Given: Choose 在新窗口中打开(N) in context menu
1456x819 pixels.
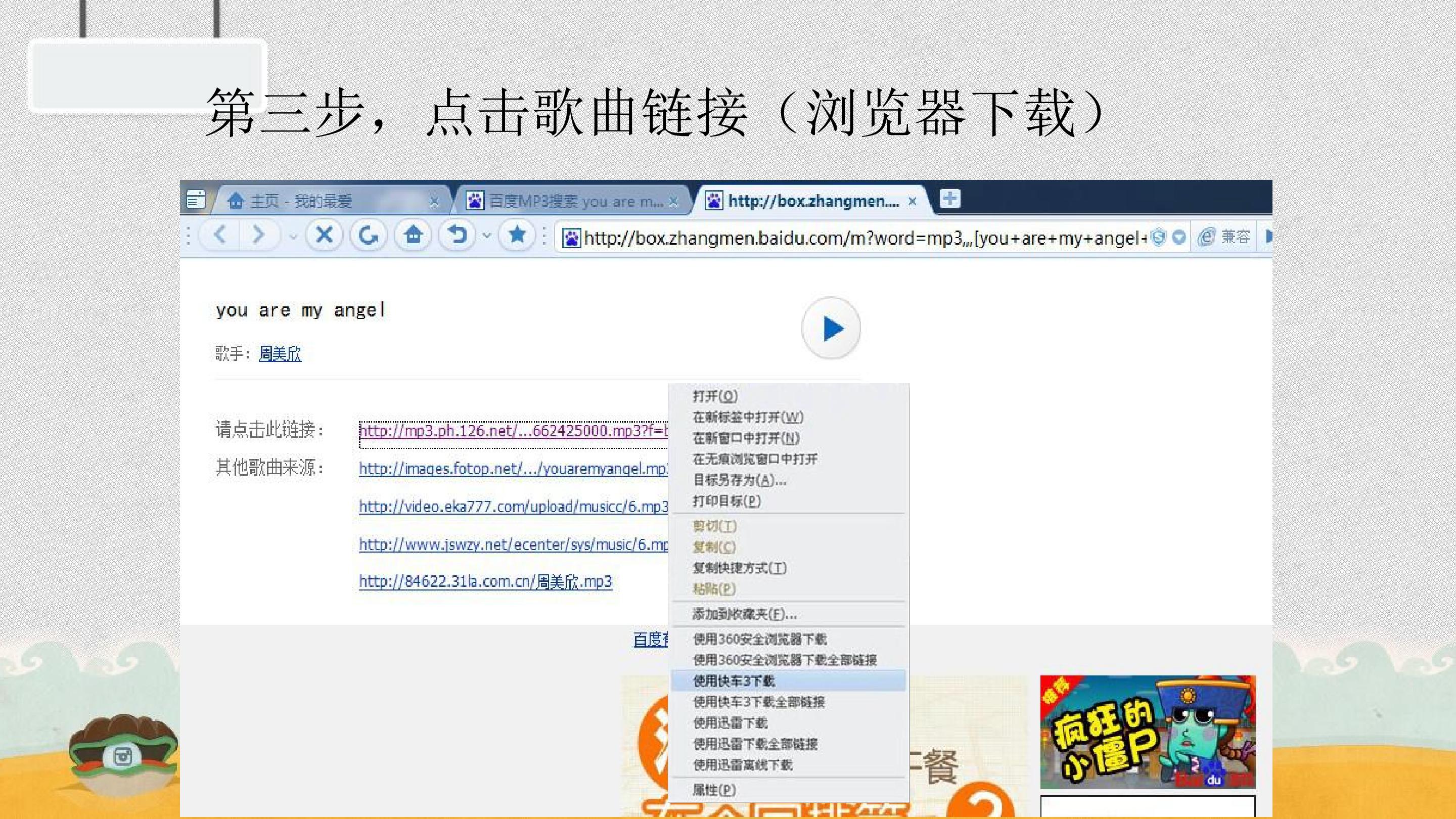Looking at the screenshot, I should 789,438.
